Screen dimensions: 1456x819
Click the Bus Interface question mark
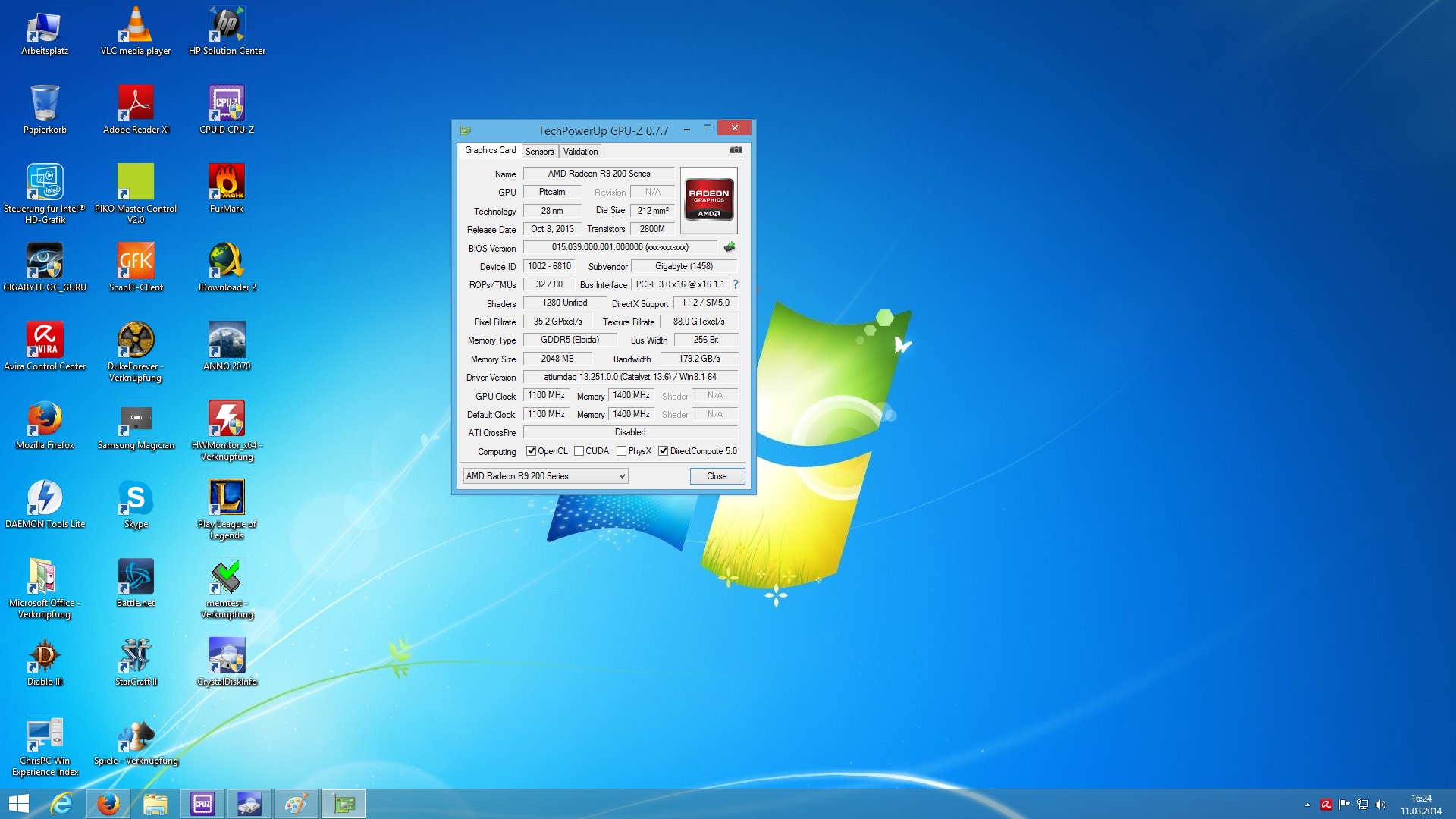735,284
